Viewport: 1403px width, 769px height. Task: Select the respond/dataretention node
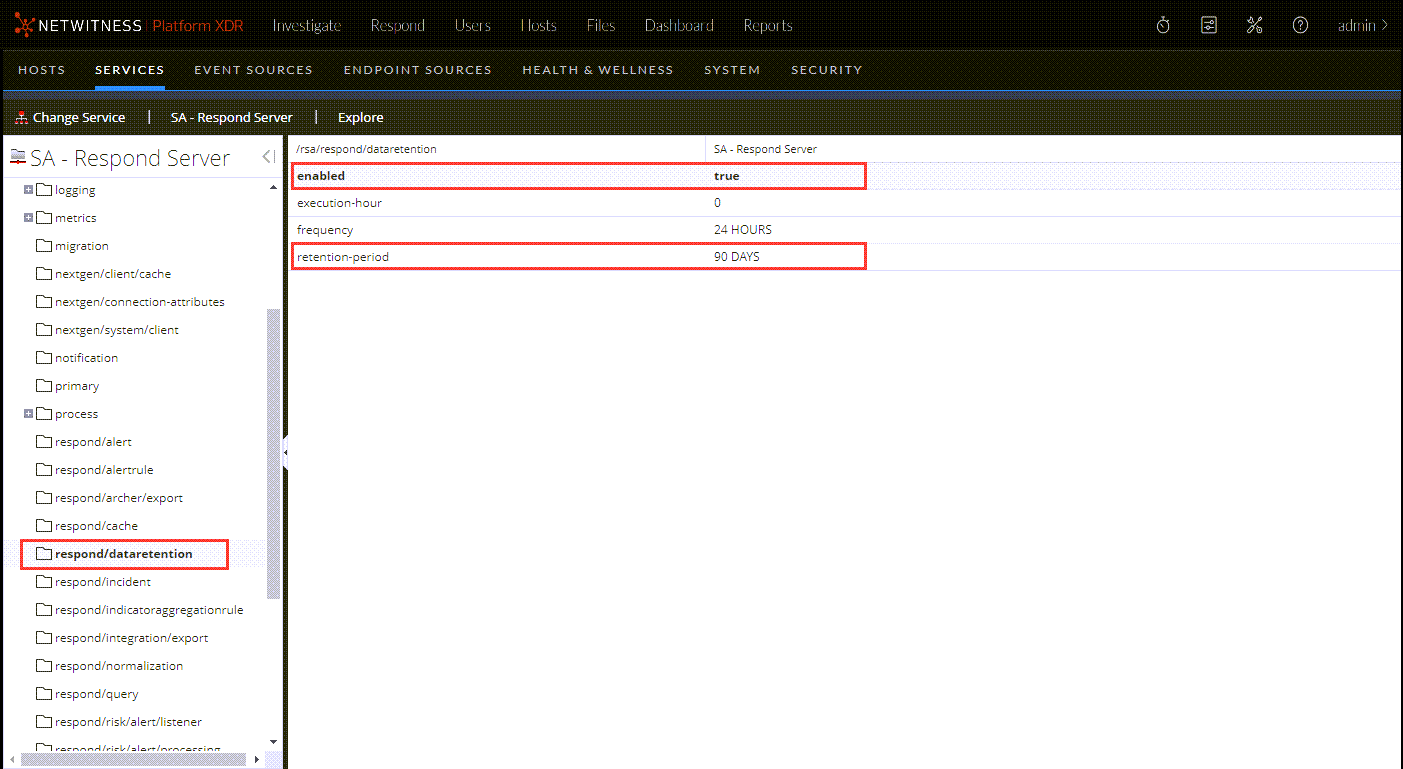(x=124, y=554)
